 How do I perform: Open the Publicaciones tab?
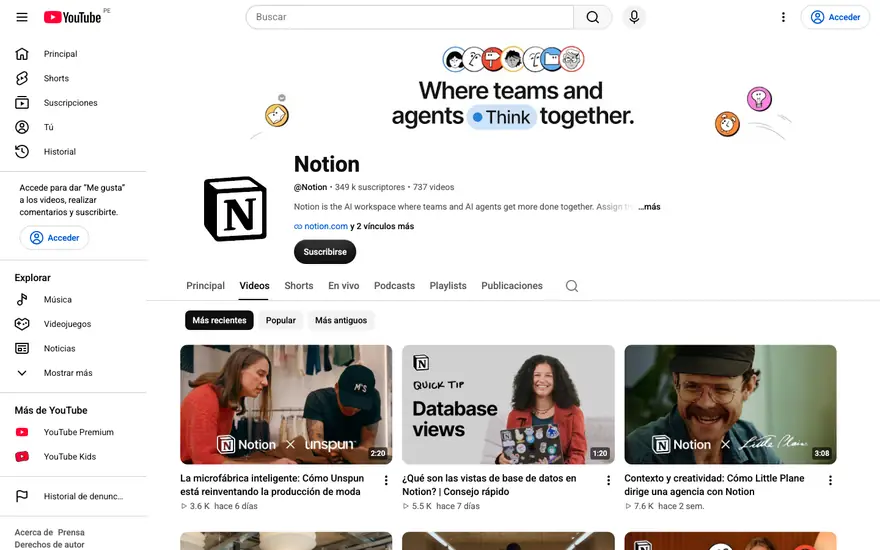tap(512, 286)
